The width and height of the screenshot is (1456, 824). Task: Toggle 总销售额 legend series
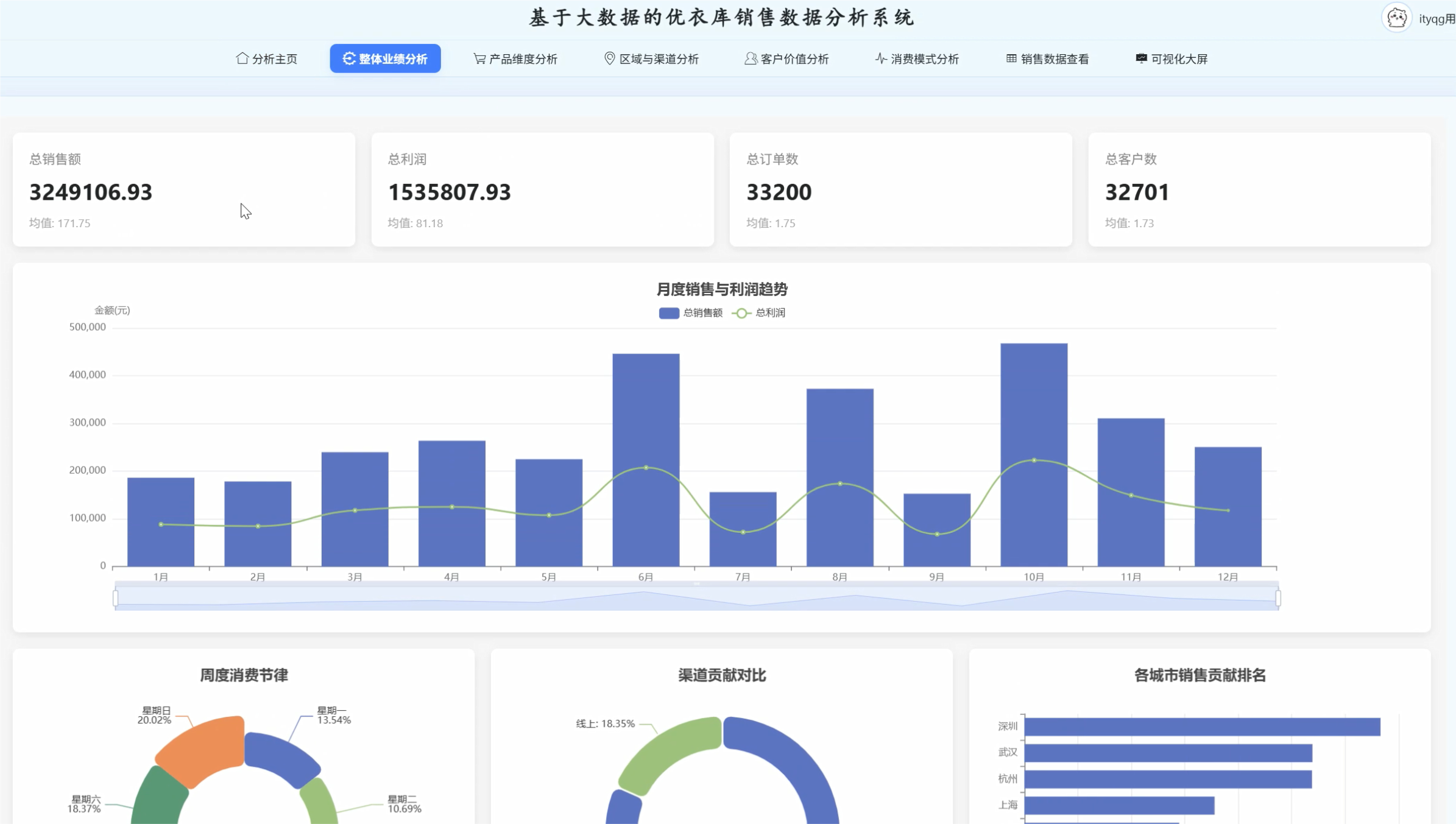point(690,313)
